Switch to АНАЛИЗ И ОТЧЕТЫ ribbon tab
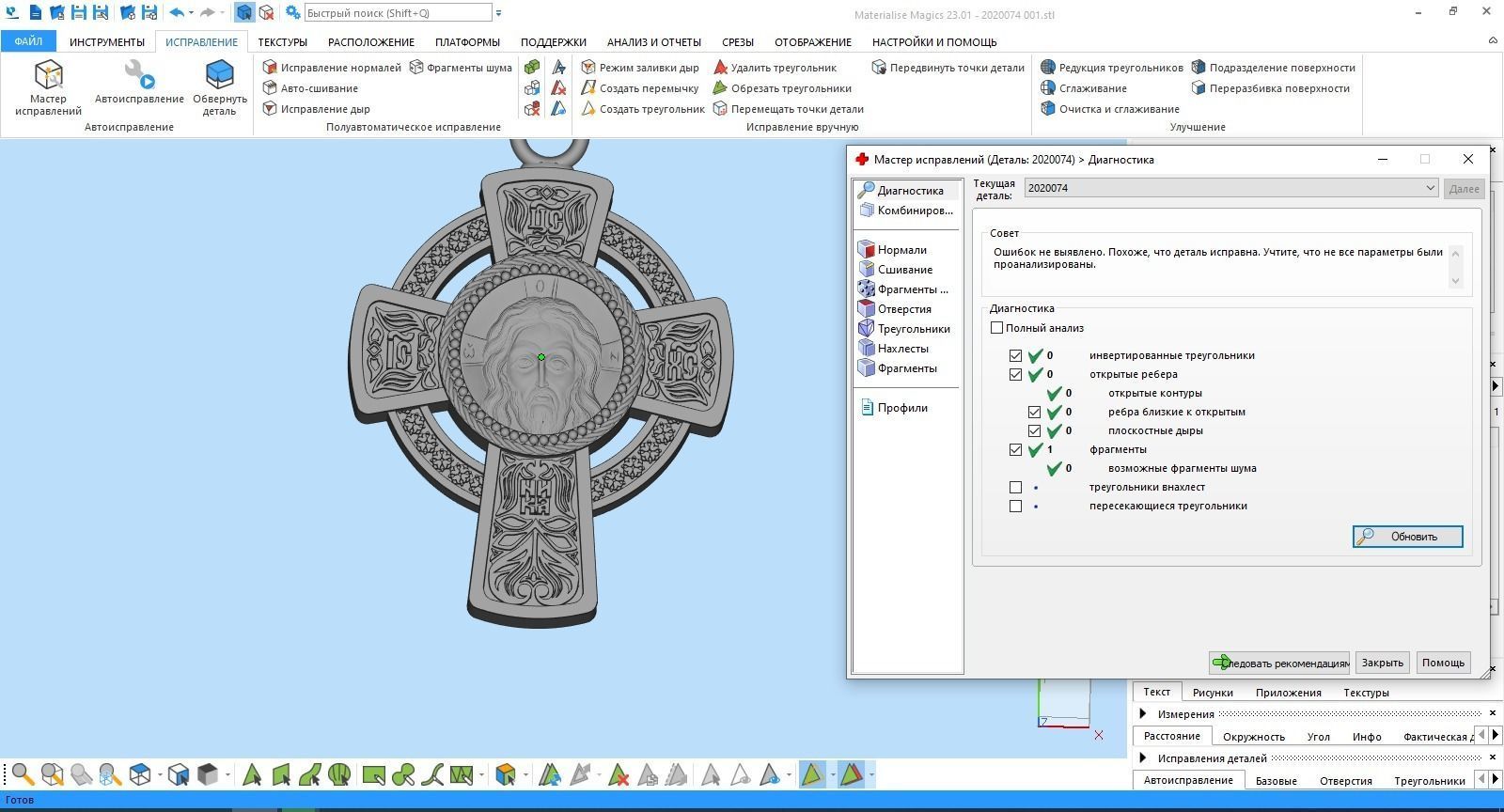This screenshot has width=1504, height=812. click(x=654, y=42)
